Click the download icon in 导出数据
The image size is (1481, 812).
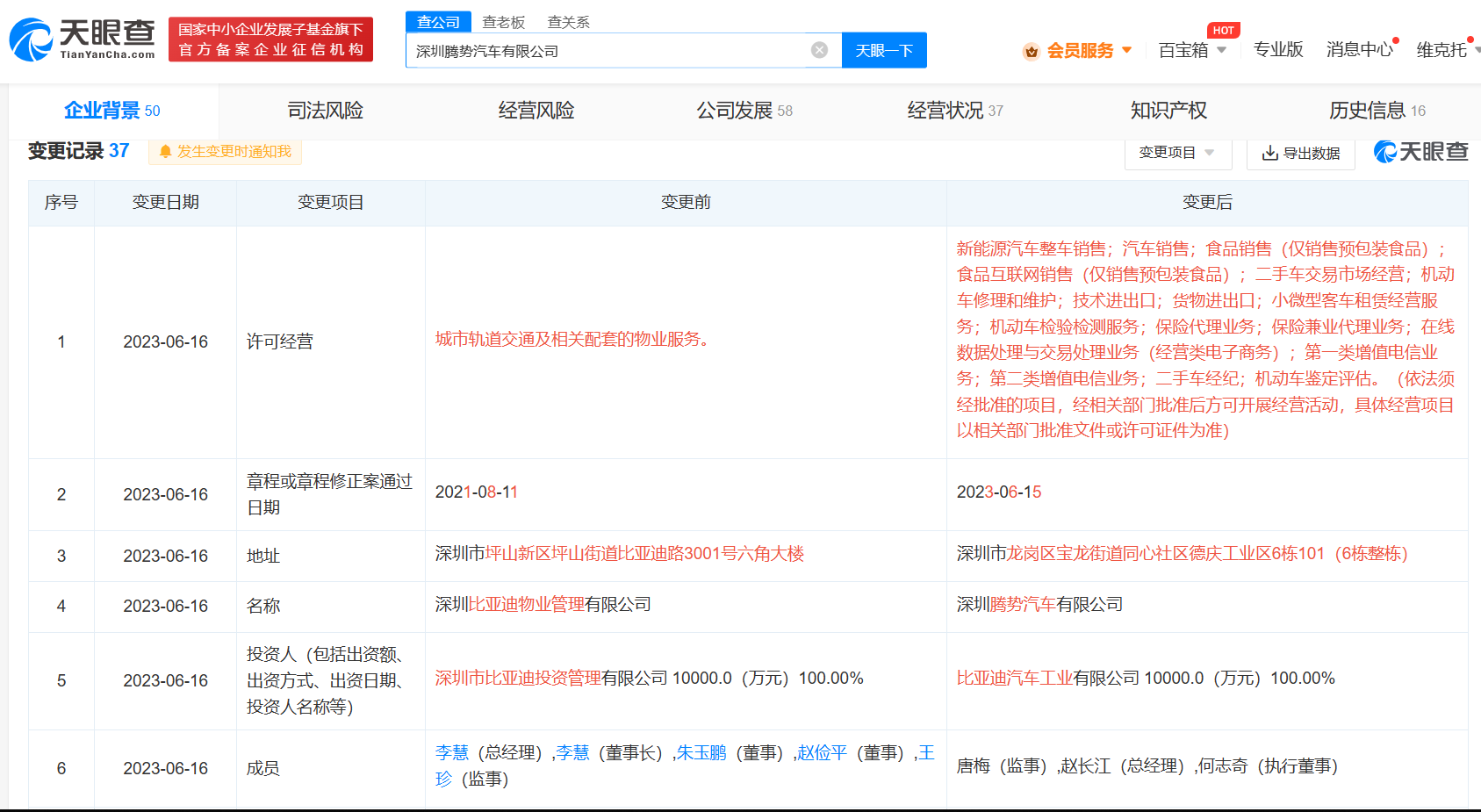pyautogui.click(x=1269, y=153)
